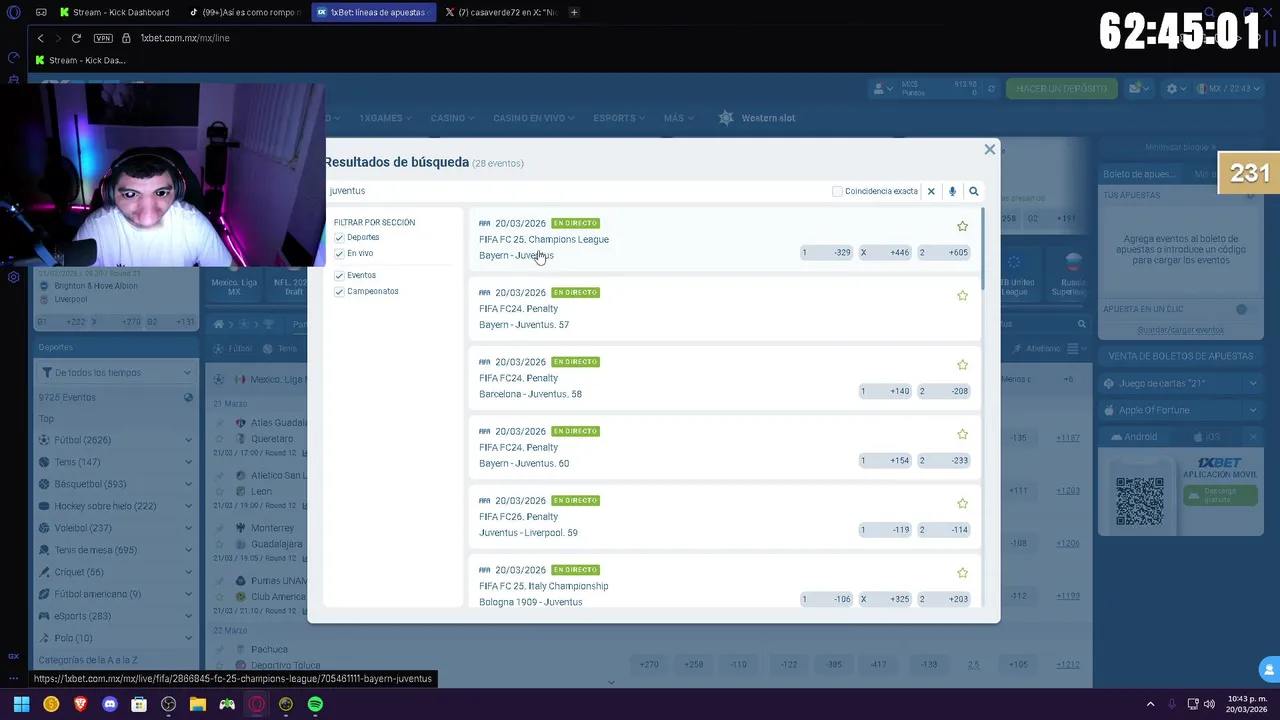Open CASINO menu
1280x720 pixels.
(452, 118)
